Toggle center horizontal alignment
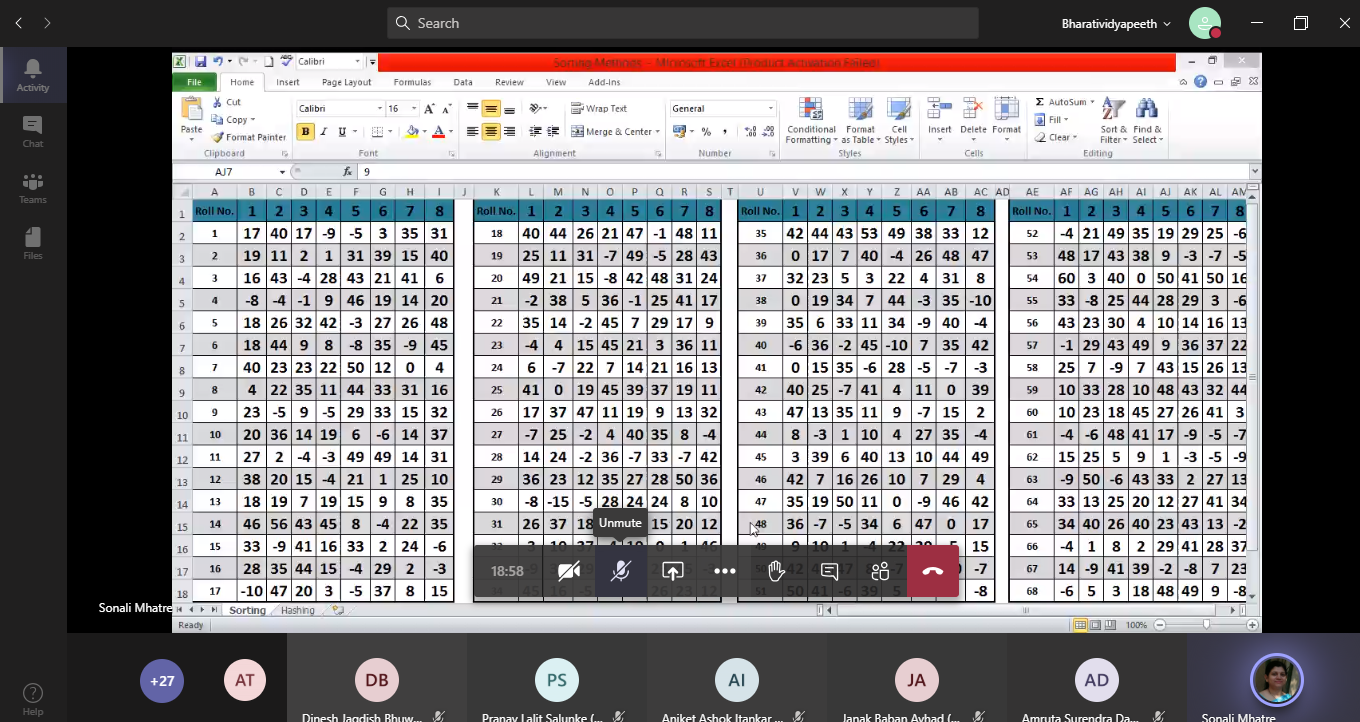The image size is (1360, 722). (491, 132)
